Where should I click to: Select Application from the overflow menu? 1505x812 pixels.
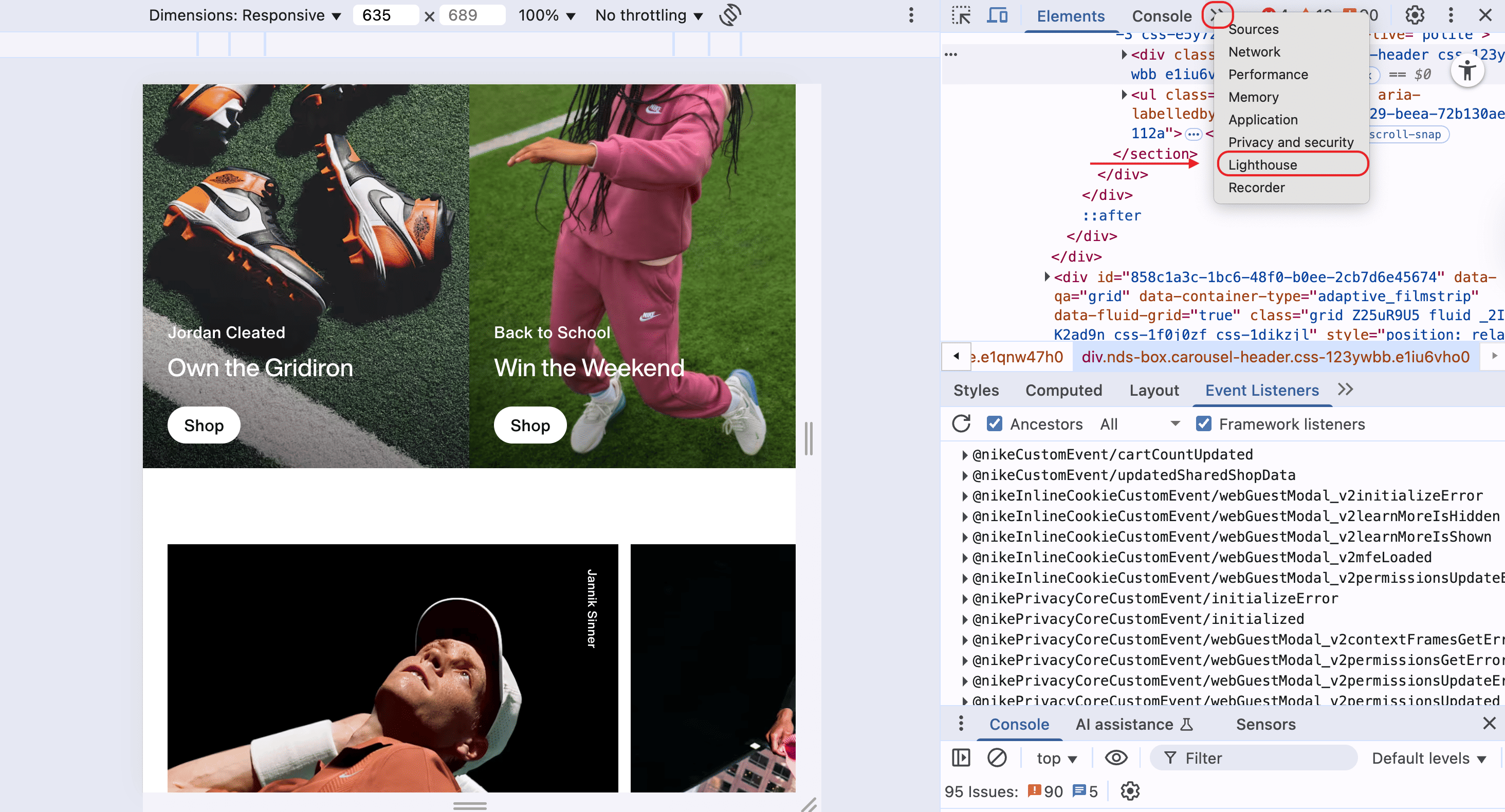(x=1291, y=119)
